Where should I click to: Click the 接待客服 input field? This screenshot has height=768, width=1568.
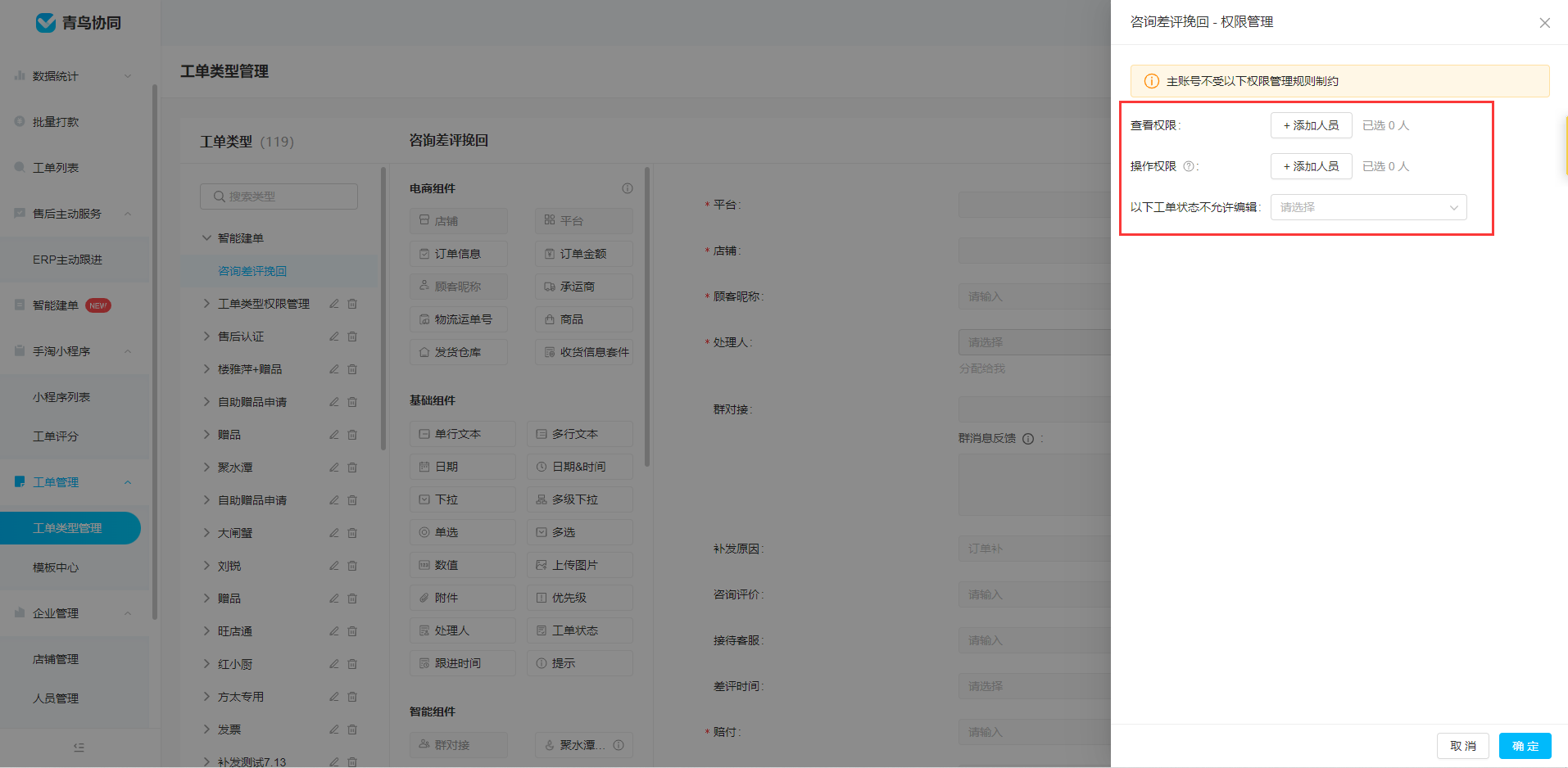click(x=1035, y=640)
